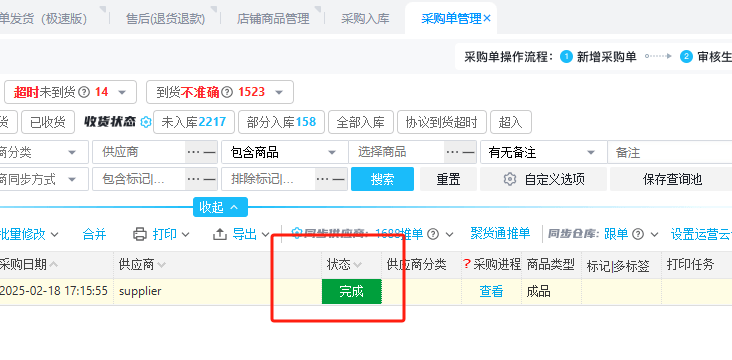Viewport: 732px width, 360px height.
Task: Click the upload icon beside 导出
Action: coord(219,234)
